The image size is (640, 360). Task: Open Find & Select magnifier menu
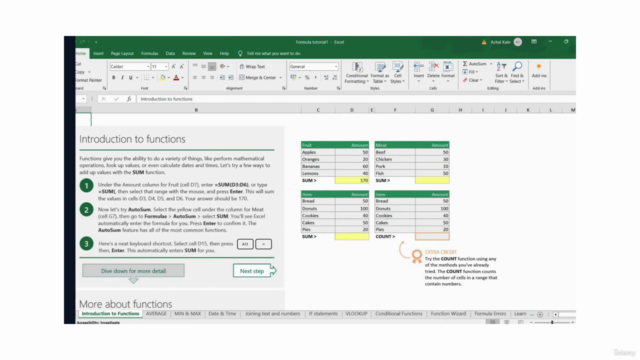point(517,73)
